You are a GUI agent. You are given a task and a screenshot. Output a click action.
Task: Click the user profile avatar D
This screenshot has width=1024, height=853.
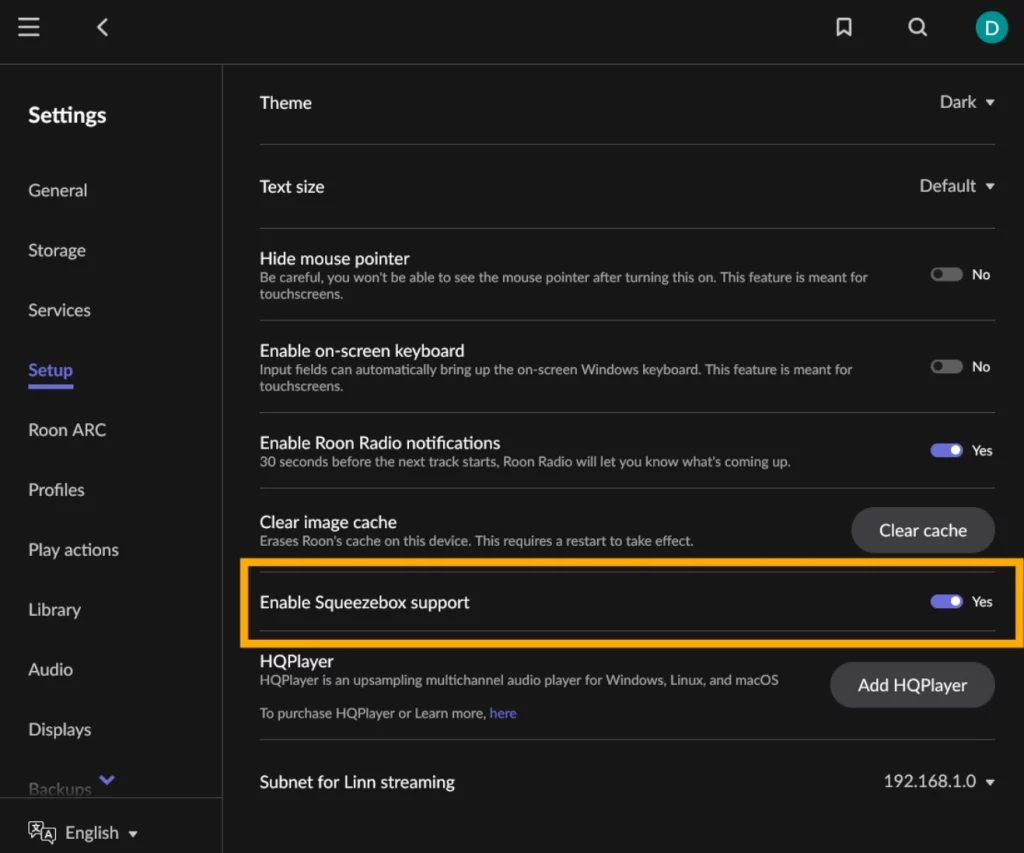[991, 27]
